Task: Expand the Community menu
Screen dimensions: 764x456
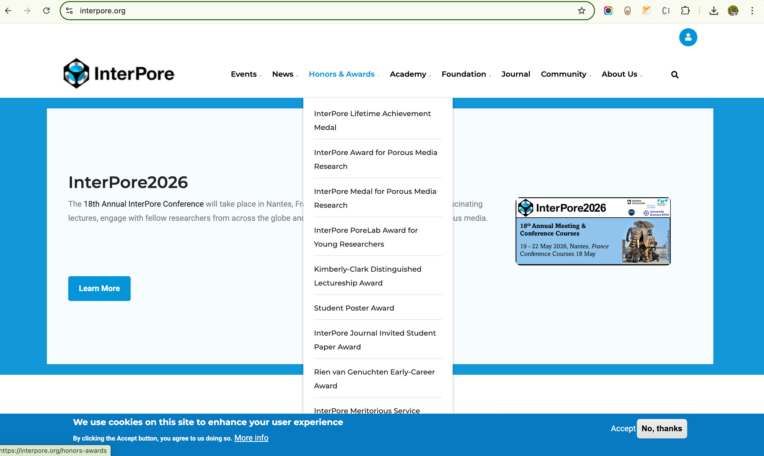Action: click(x=566, y=74)
